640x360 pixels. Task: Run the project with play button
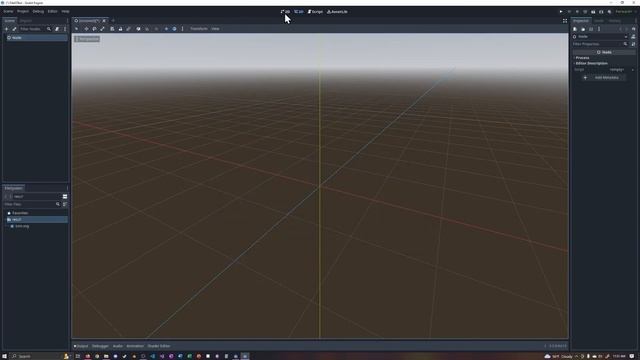561,12
